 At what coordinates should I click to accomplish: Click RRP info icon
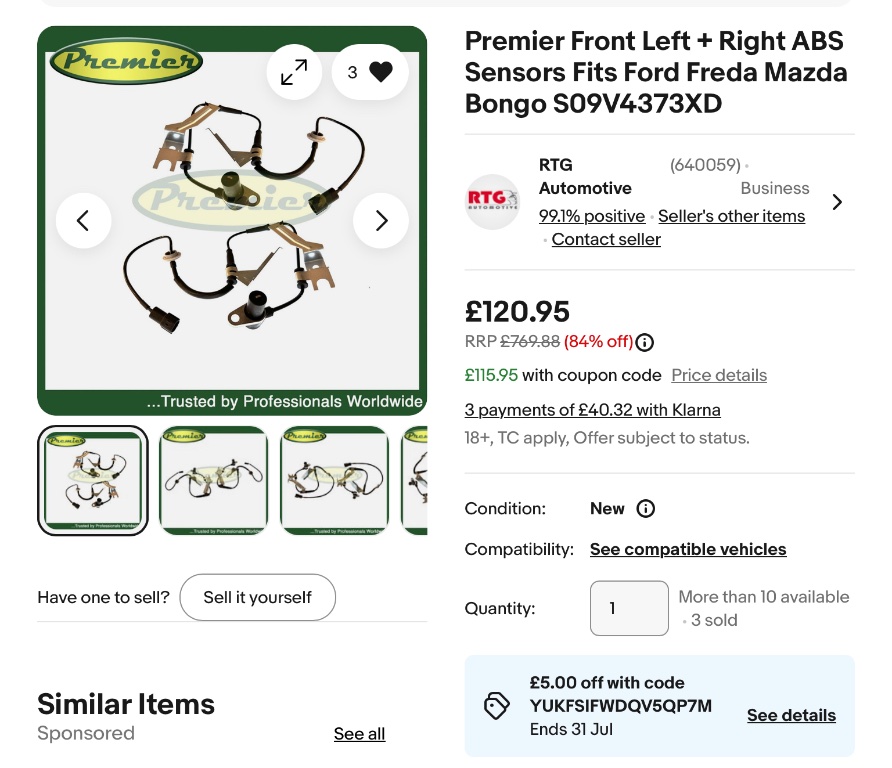[645, 342]
